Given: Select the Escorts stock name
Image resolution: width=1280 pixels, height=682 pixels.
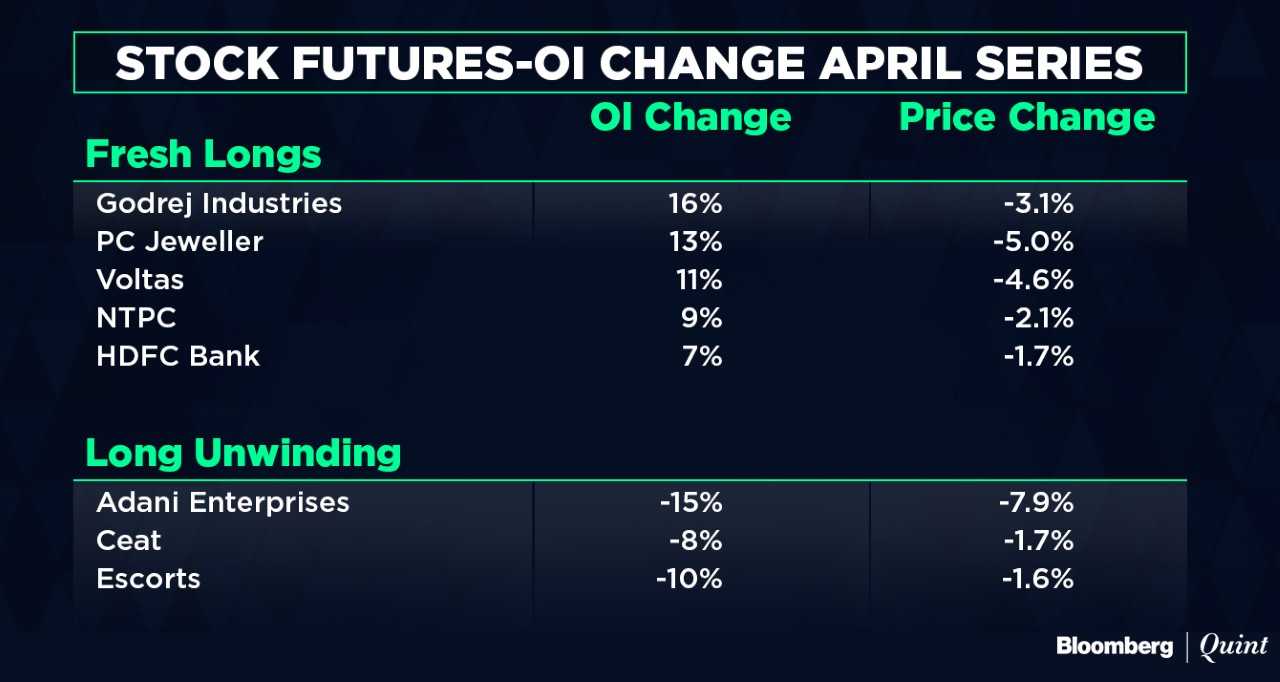Looking at the screenshot, I should pyautogui.click(x=148, y=578).
